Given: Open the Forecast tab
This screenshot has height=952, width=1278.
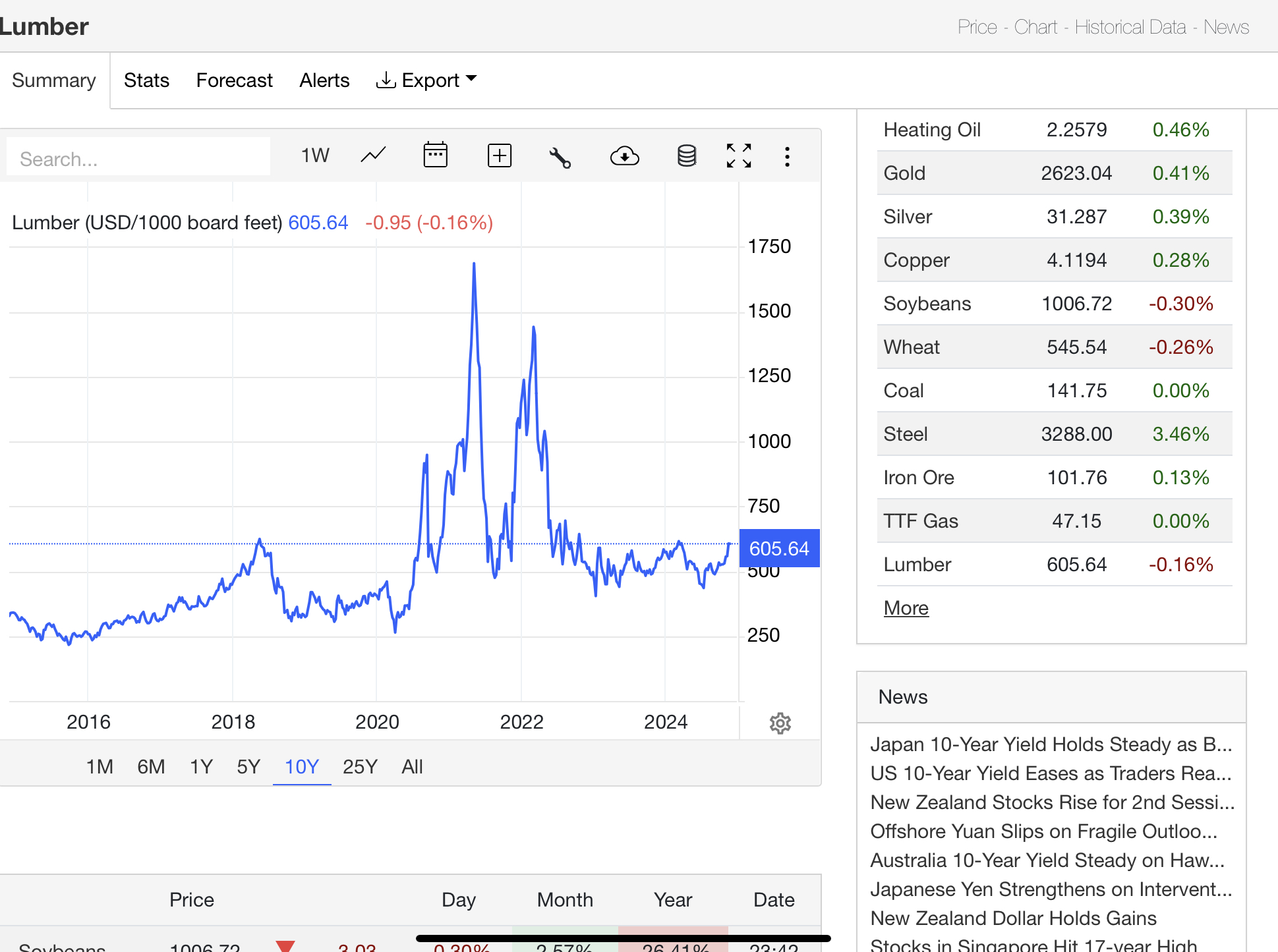Looking at the screenshot, I should click(234, 80).
